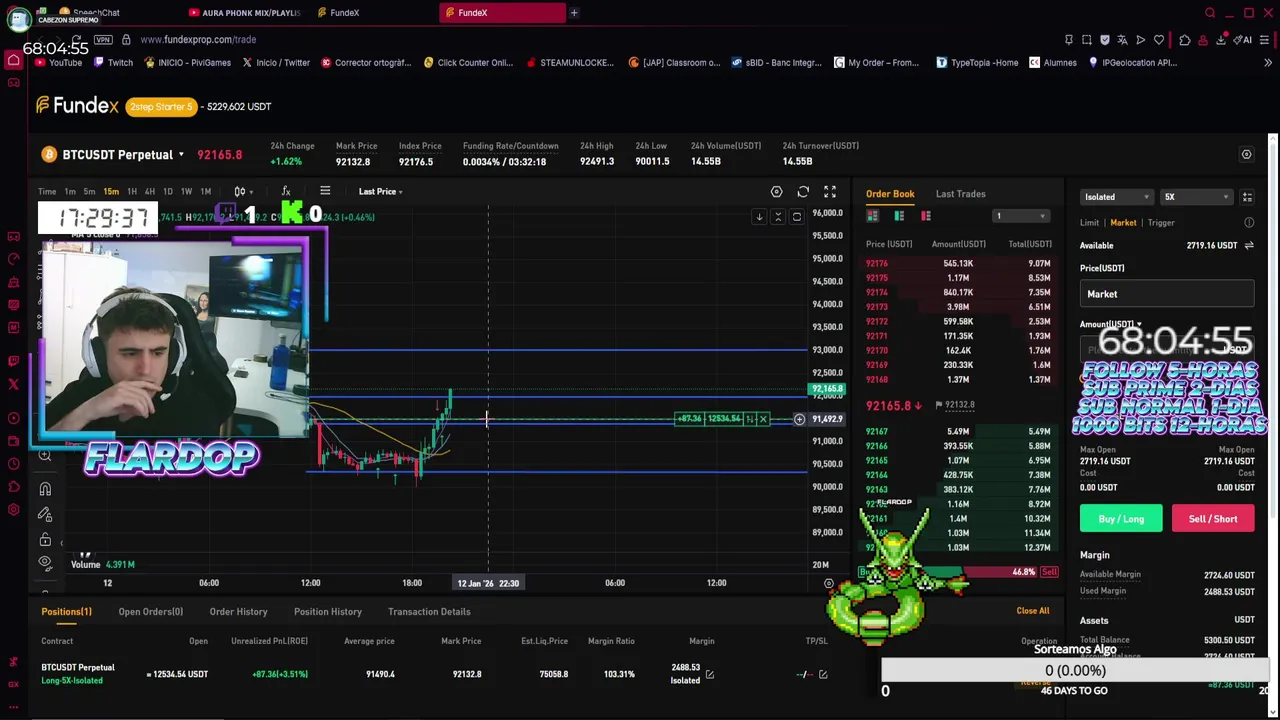This screenshot has height=720, width=1280.
Task: Open YouTube bookmark
Action: [59, 62]
